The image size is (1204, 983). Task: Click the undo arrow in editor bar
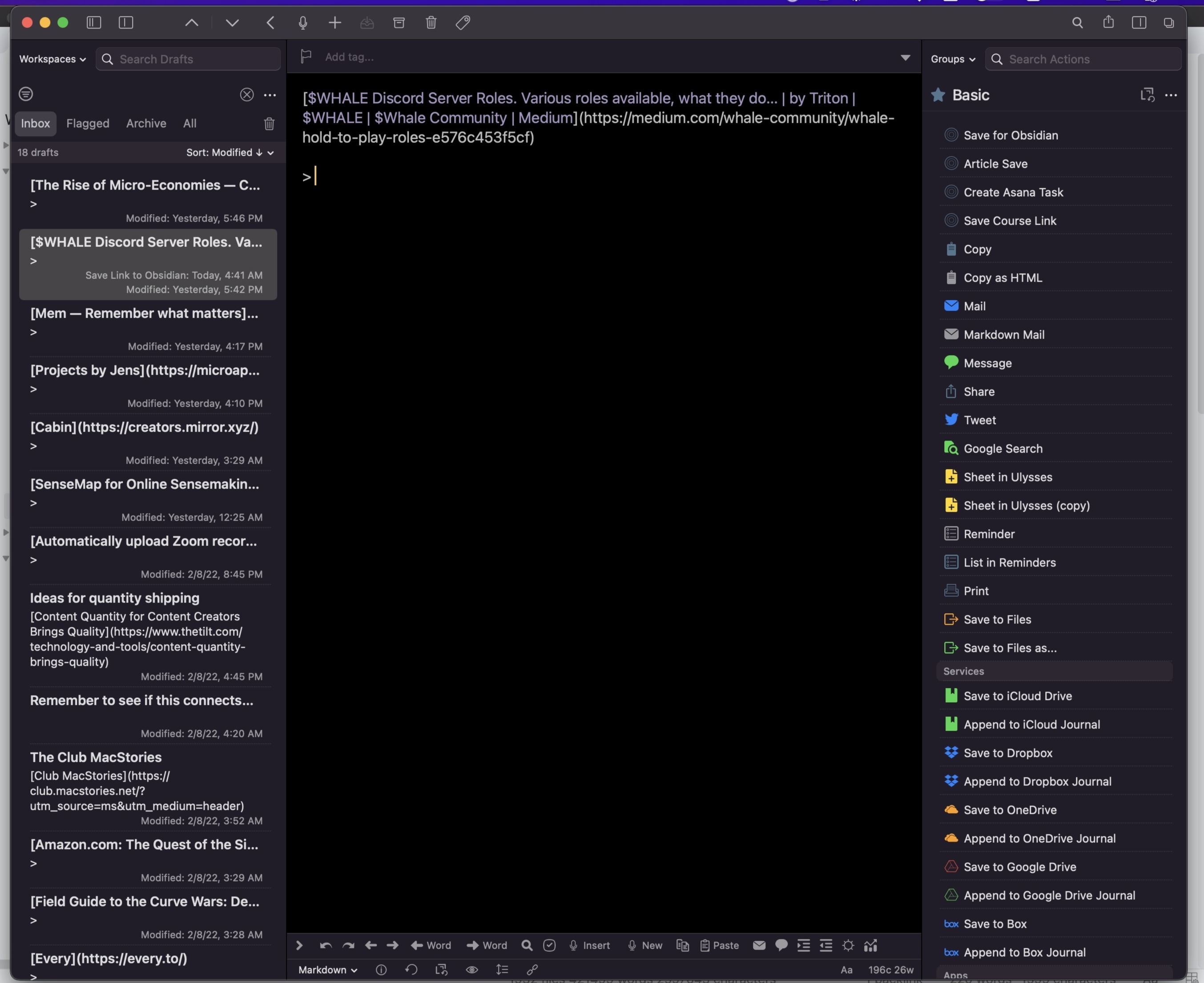(x=326, y=946)
